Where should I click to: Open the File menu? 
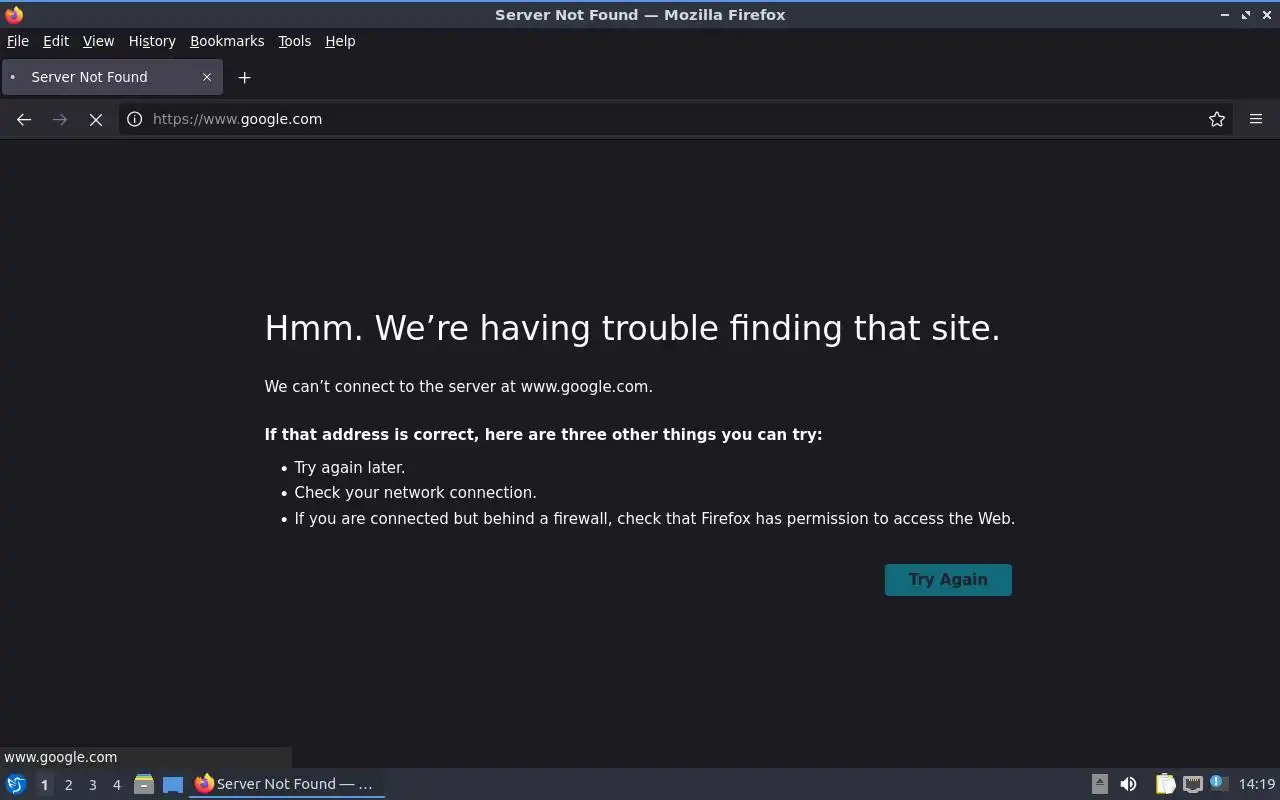[x=18, y=41]
